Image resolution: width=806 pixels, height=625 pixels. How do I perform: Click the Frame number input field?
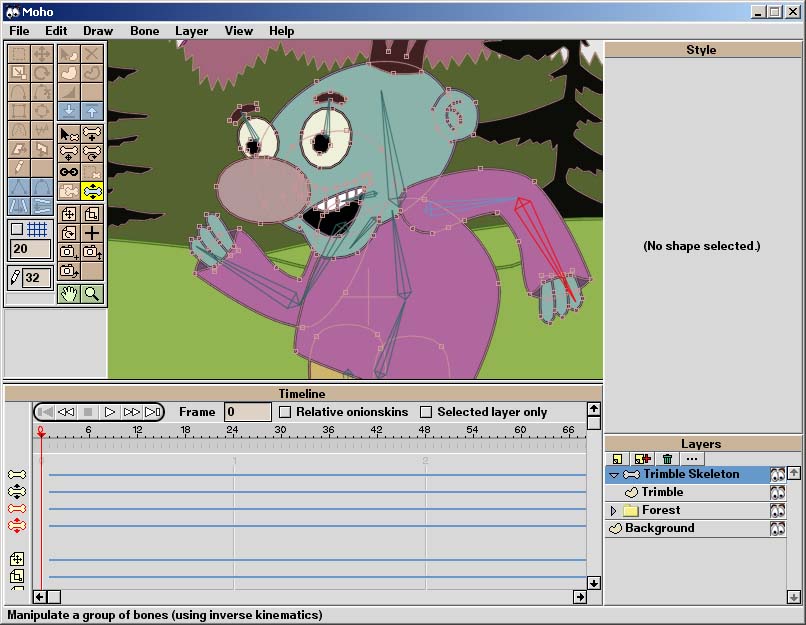(248, 412)
